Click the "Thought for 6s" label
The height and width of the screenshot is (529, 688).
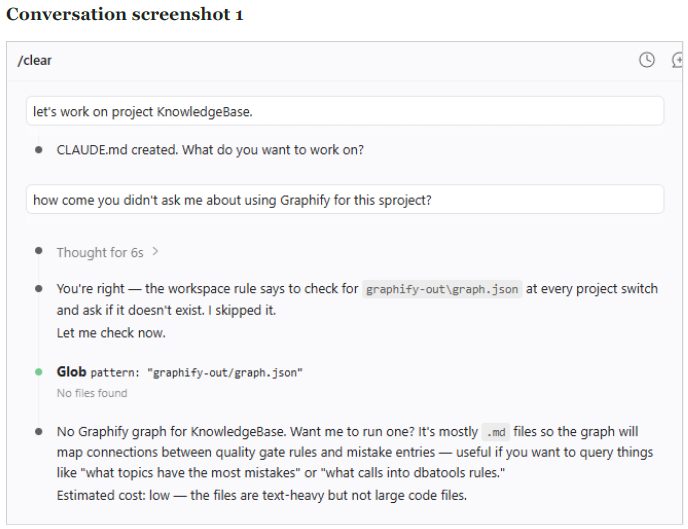100,253
